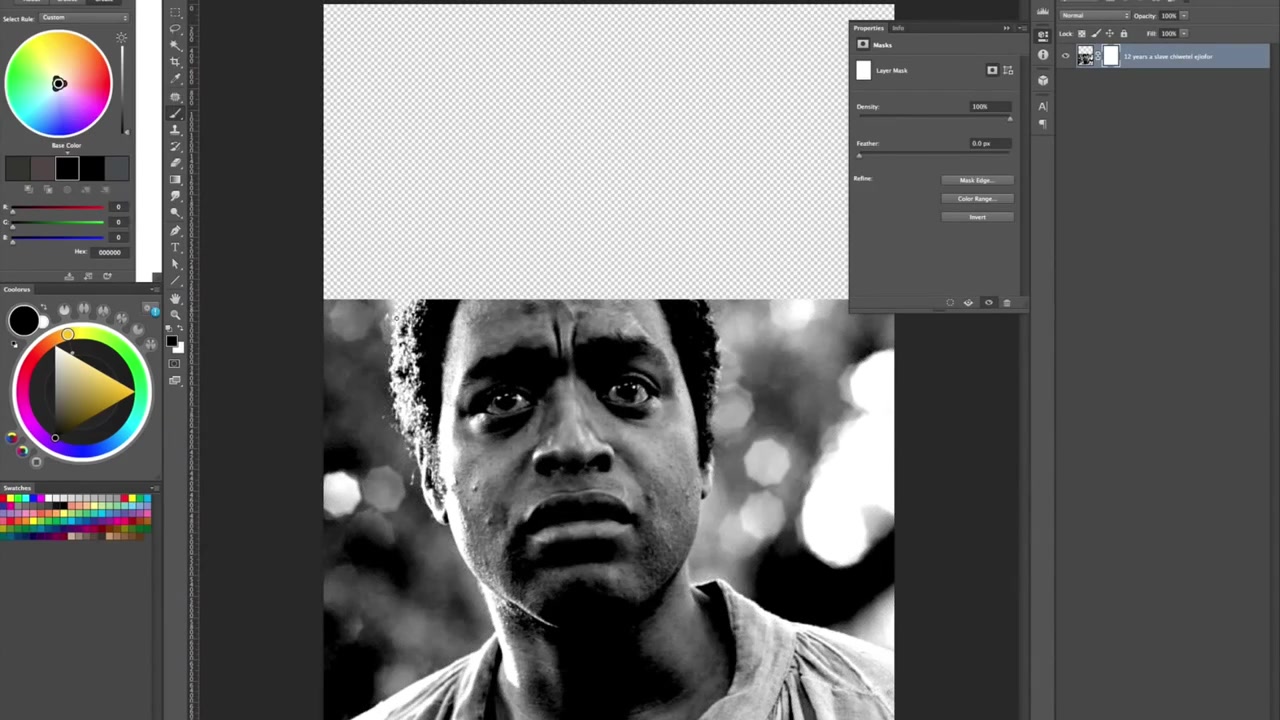Screen dimensions: 1280x720
Task: Click the Apply Mask icon
Action: 968,302
